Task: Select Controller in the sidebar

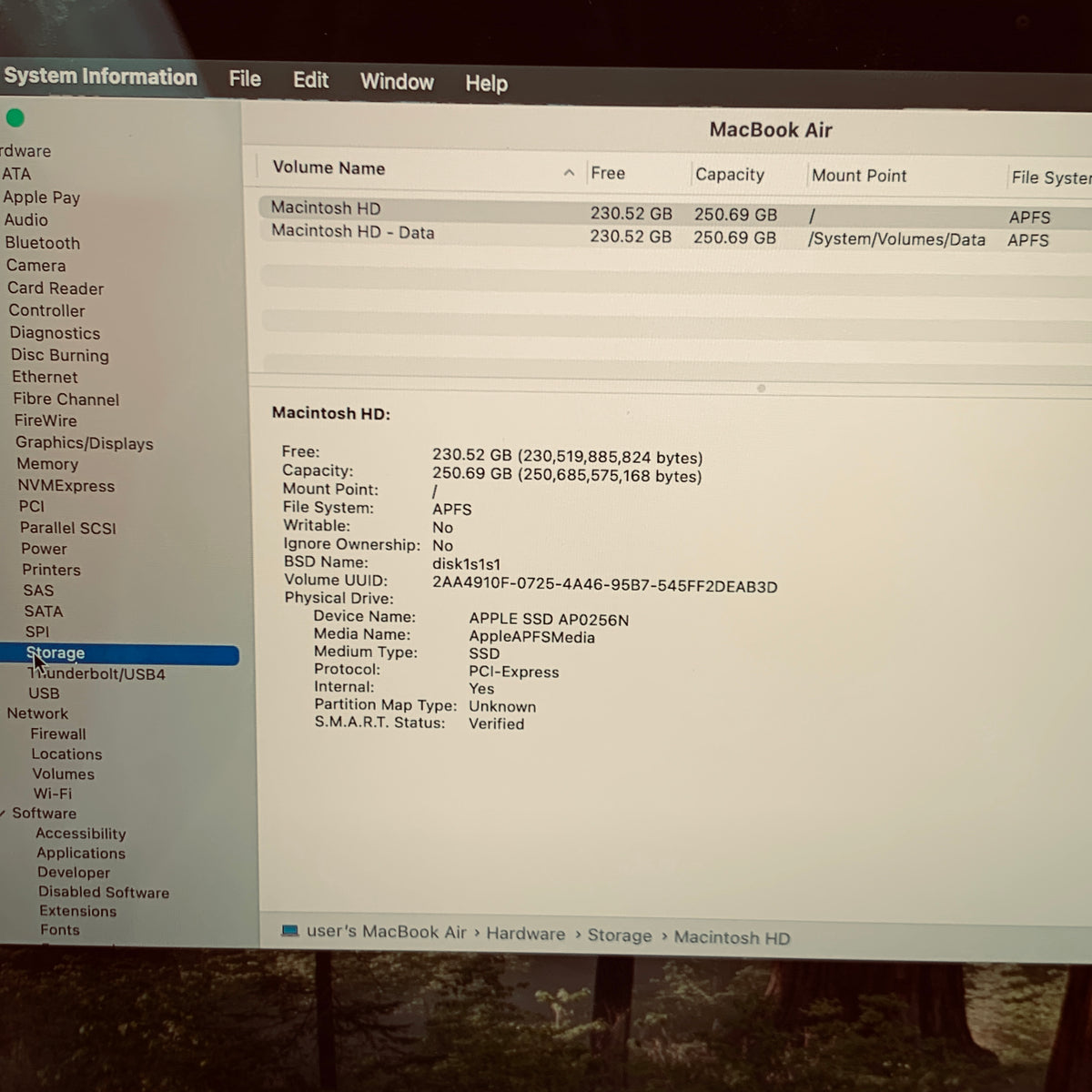Action: point(46,310)
